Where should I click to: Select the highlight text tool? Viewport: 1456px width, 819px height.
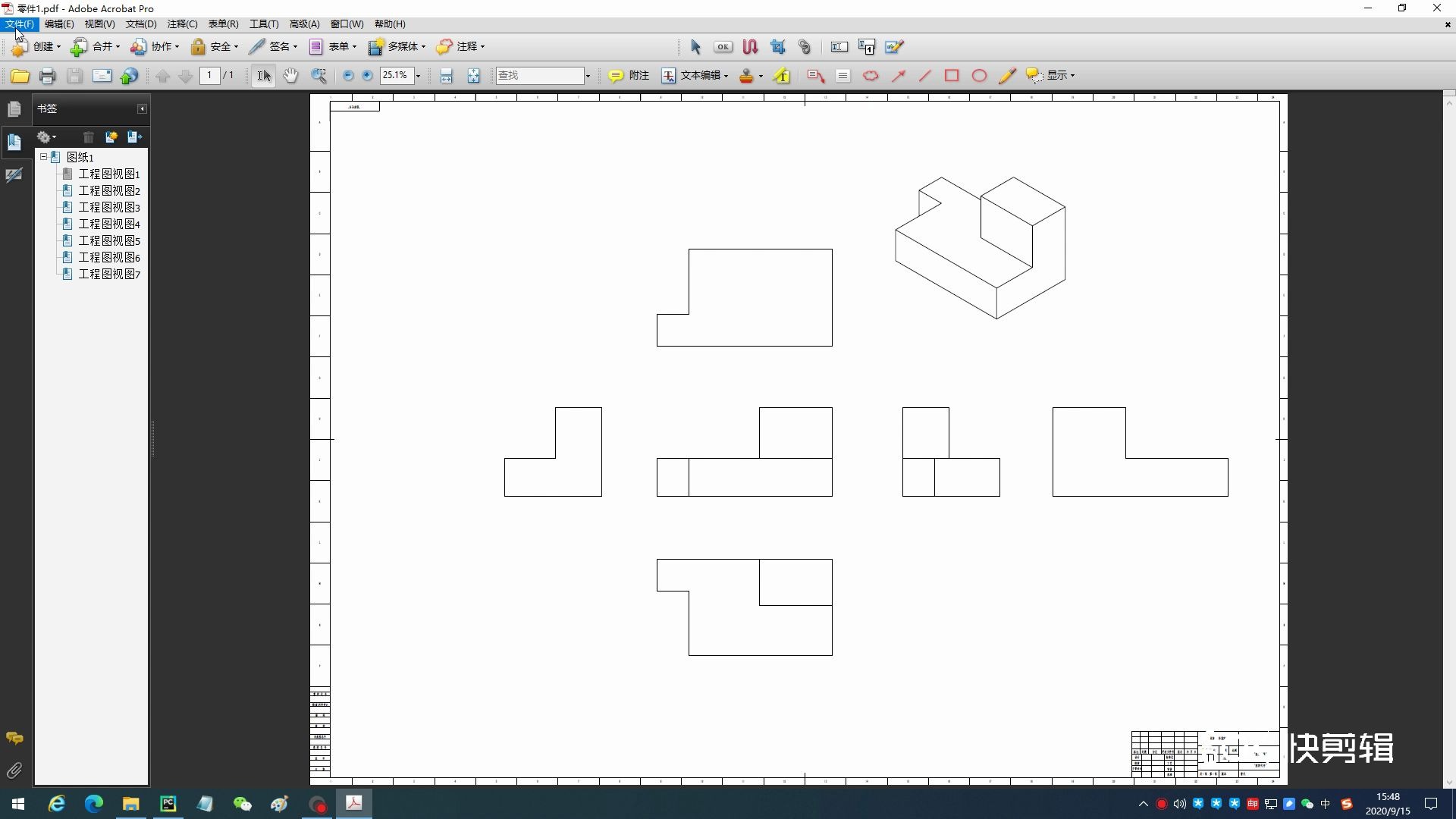[783, 75]
